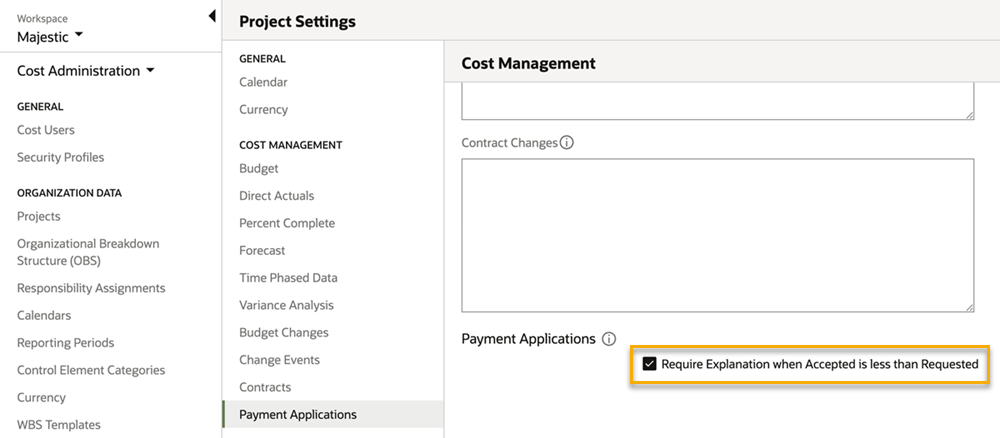Viewport: 1000px width, 438px height.
Task: Click inside the Contract Changes text area
Action: [x=717, y=235]
